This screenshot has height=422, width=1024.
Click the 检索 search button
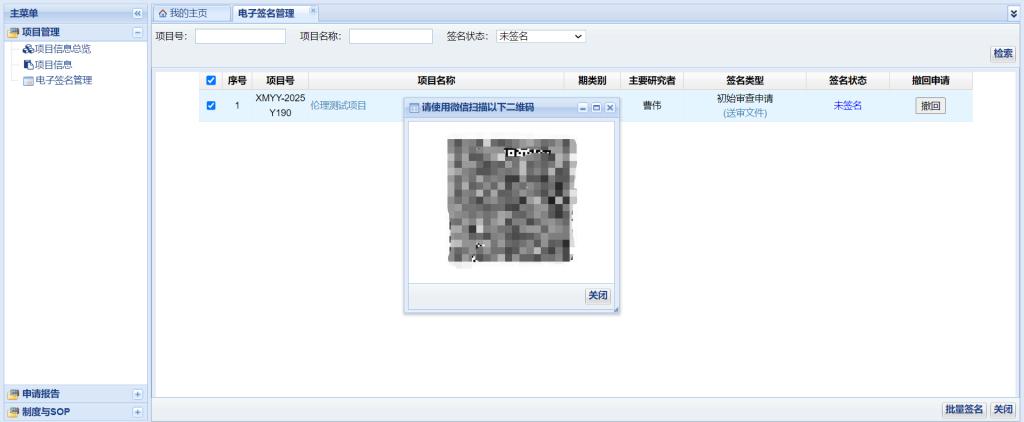pos(1002,54)
